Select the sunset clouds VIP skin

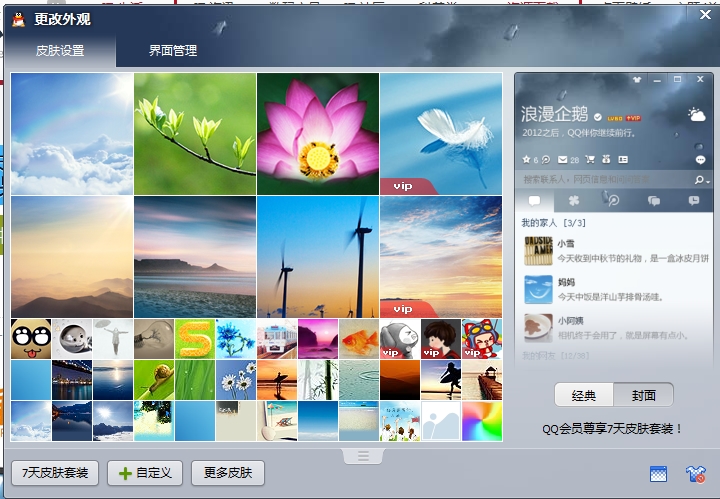pos(441,257)
